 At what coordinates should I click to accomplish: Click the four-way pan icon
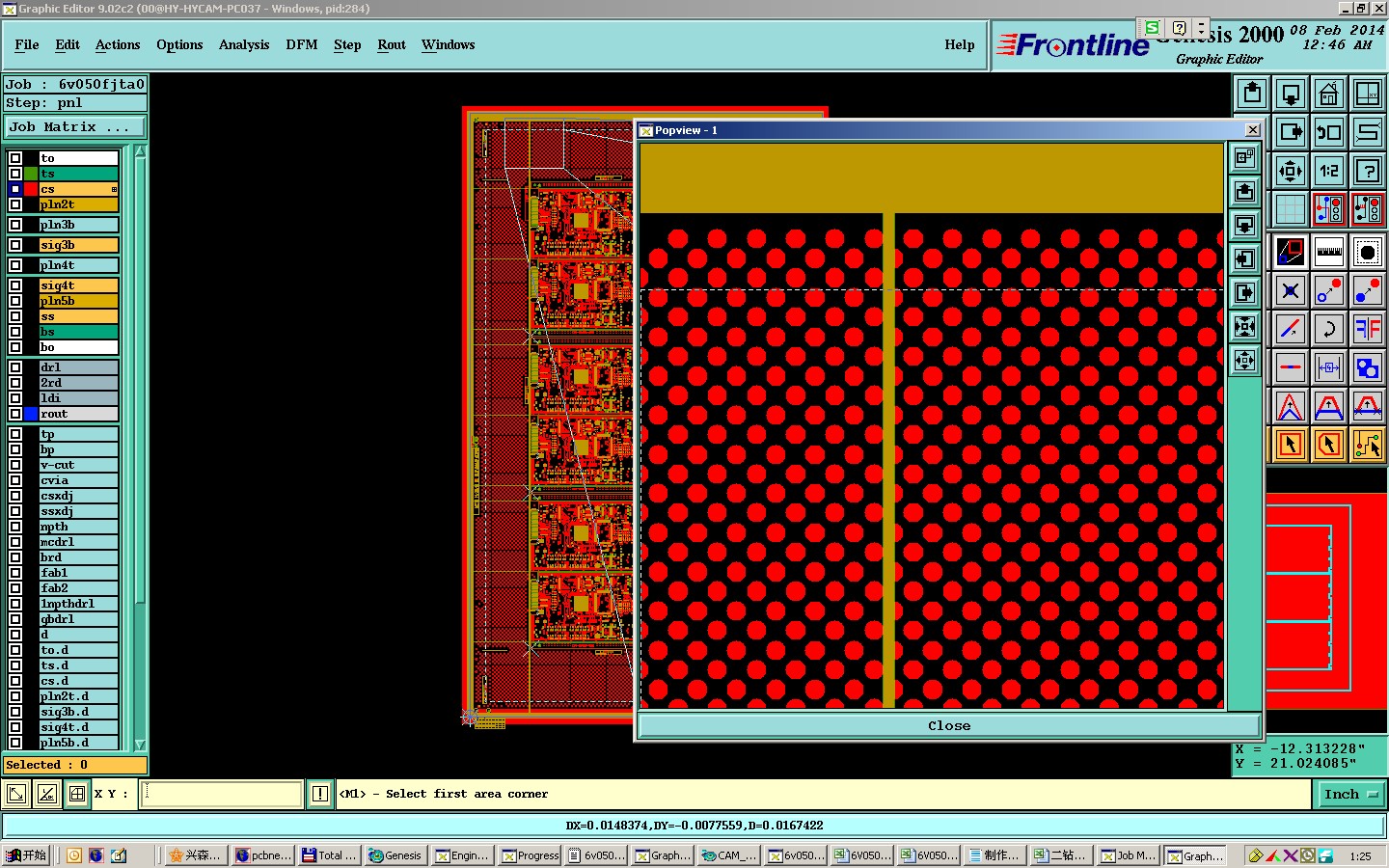(x=1291, y=172)
